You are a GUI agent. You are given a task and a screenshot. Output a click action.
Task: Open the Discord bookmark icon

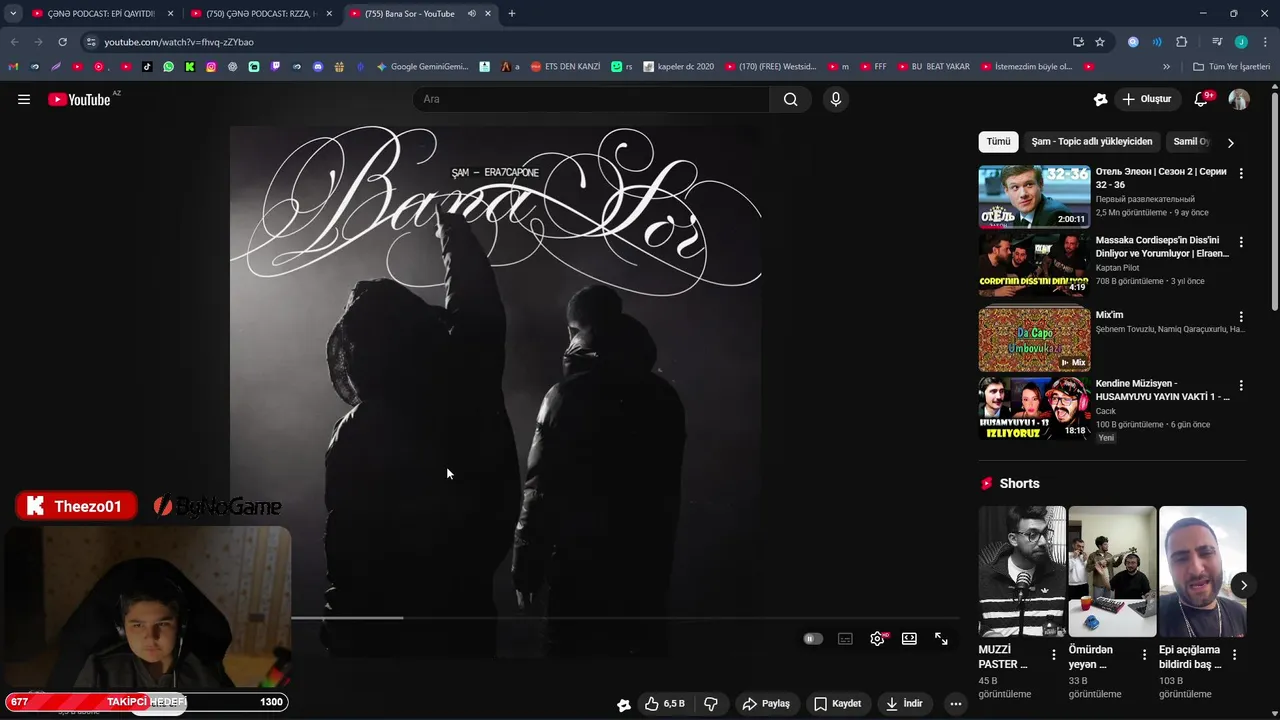318,67
